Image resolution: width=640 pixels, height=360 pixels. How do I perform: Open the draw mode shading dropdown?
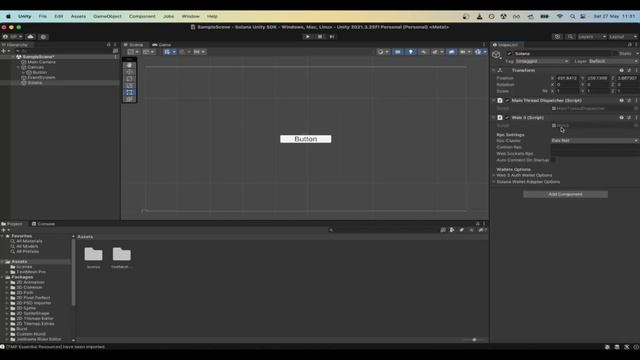(382, 52)
